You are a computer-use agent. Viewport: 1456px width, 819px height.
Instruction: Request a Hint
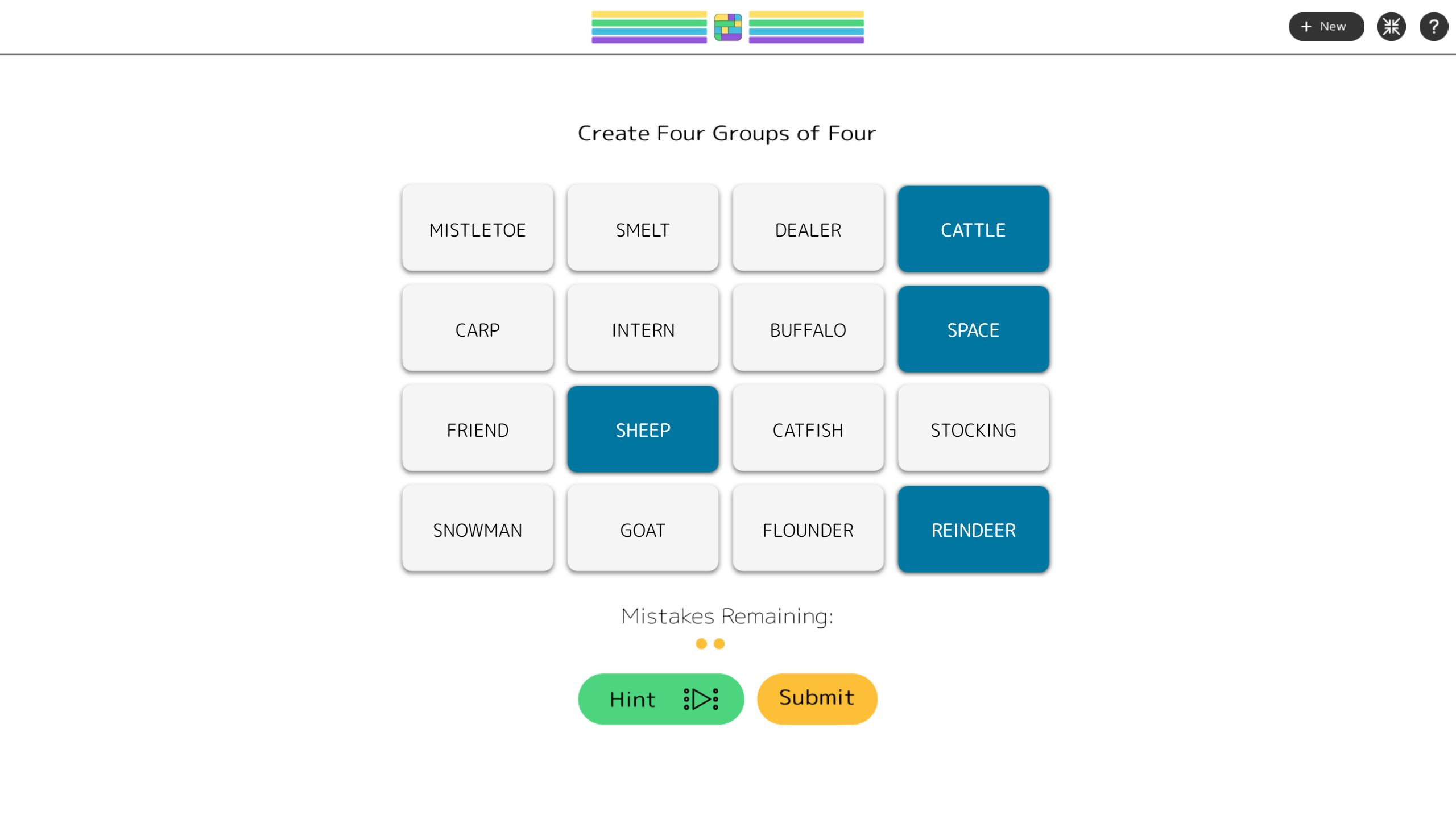click(x=661, y=699)
